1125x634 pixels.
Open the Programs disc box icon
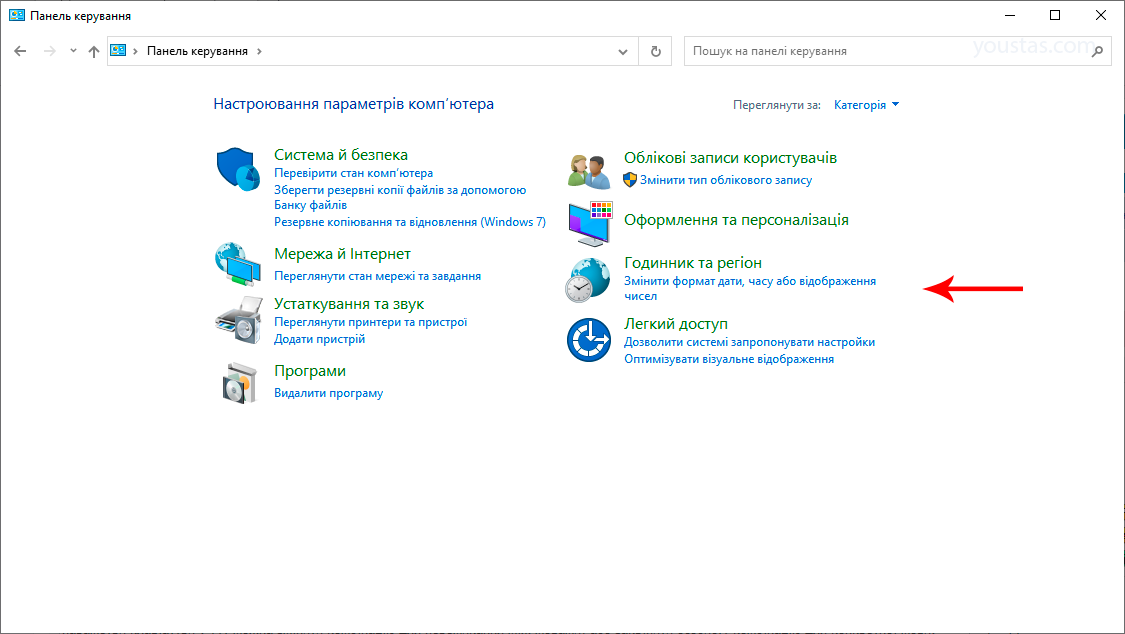tap(239, 383)
